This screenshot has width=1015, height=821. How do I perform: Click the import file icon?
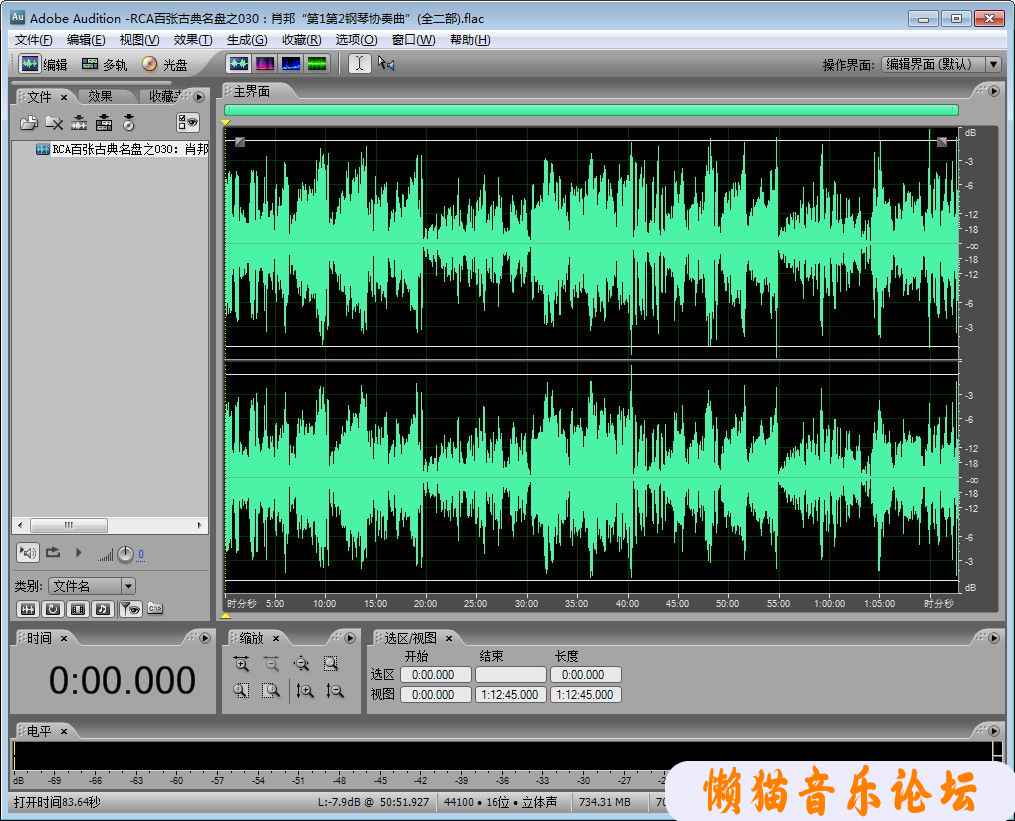click(x=28, y=122)
